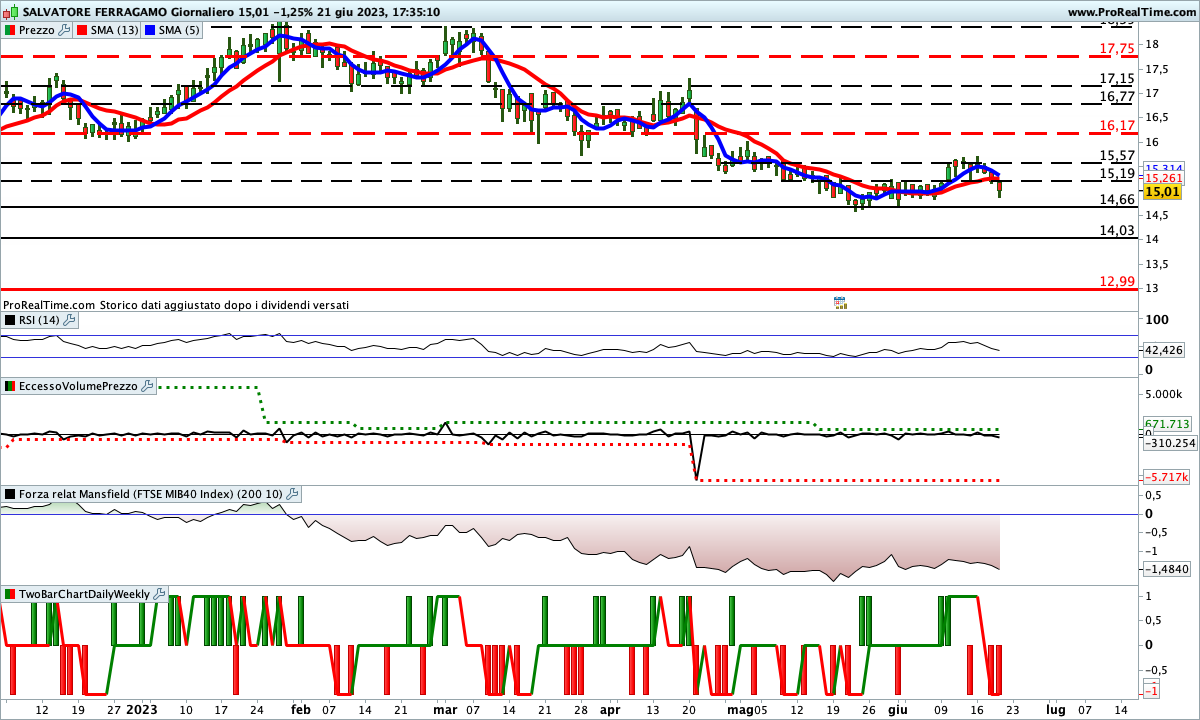Open Prezzo settings via wrench icon
Viewport: 1200px width, 720px height.
(x=65, y=30)
